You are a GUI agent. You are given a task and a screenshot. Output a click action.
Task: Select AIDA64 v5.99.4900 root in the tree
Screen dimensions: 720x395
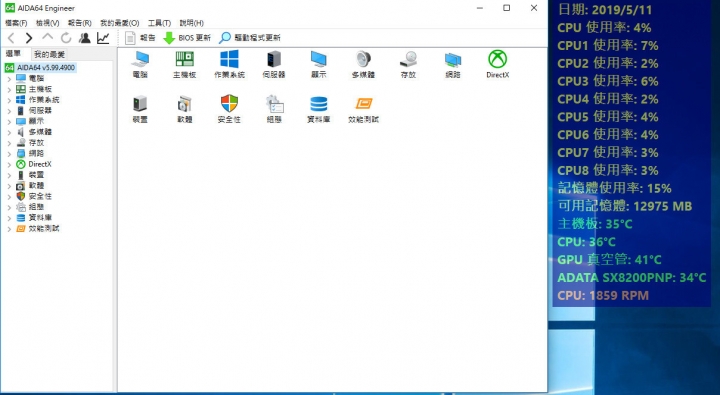tap(40, 68)
